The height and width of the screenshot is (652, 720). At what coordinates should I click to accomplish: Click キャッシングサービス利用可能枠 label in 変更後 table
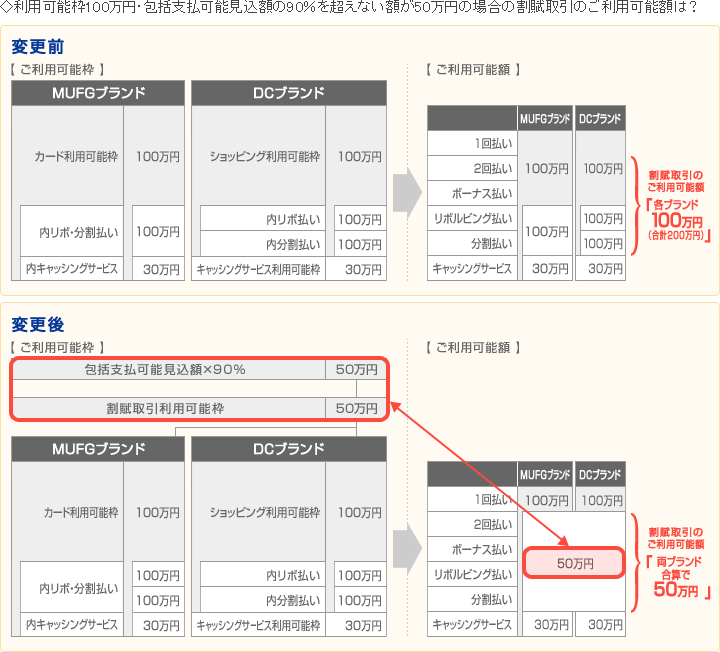coord(258,625)
